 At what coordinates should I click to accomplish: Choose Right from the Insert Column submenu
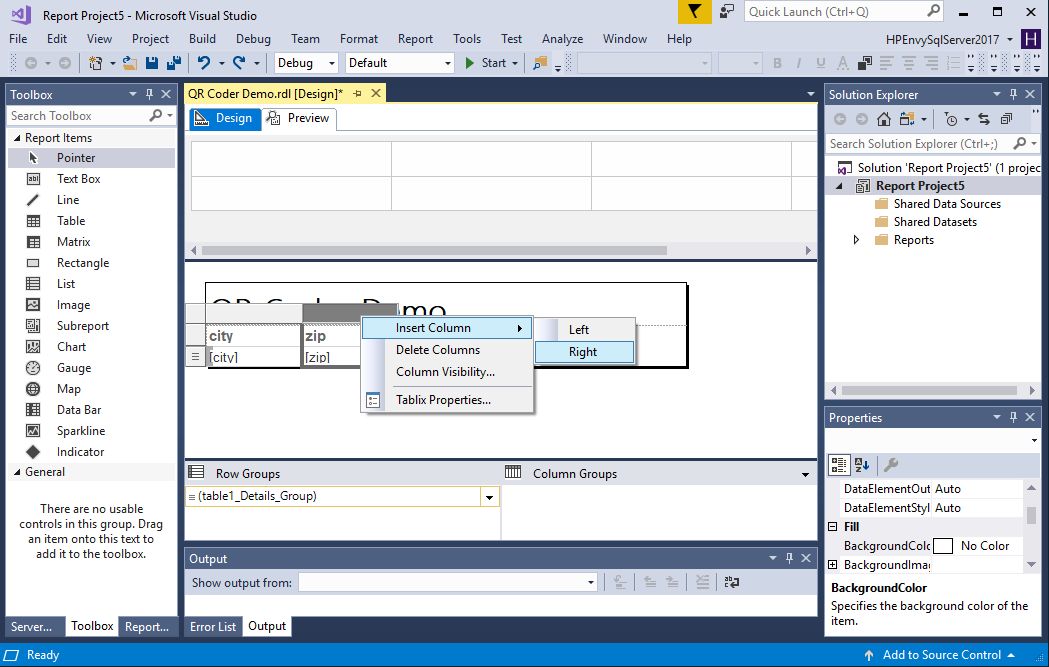pos(583,352)
